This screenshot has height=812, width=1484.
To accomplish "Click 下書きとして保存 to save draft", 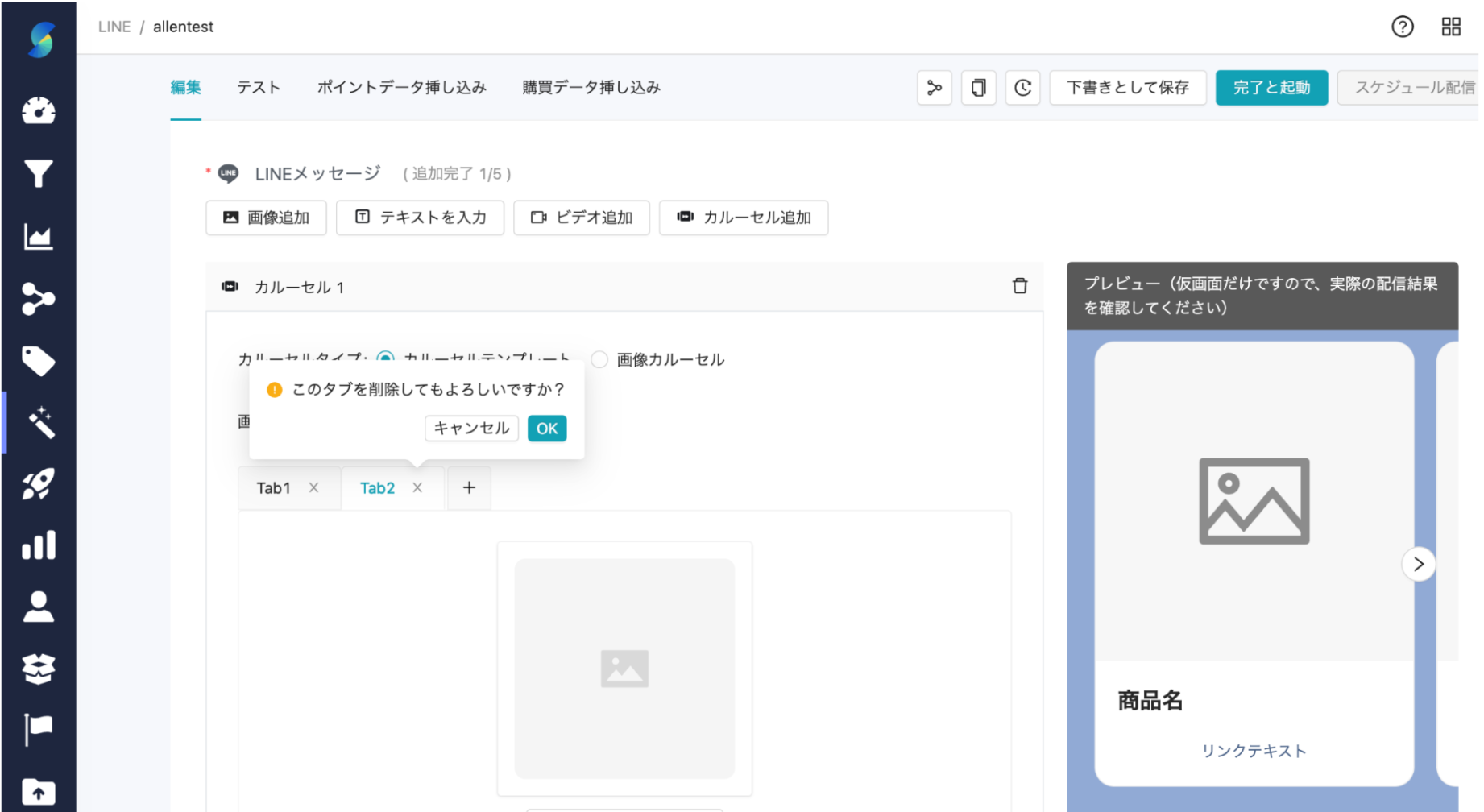I will [x=1128, y=88].
